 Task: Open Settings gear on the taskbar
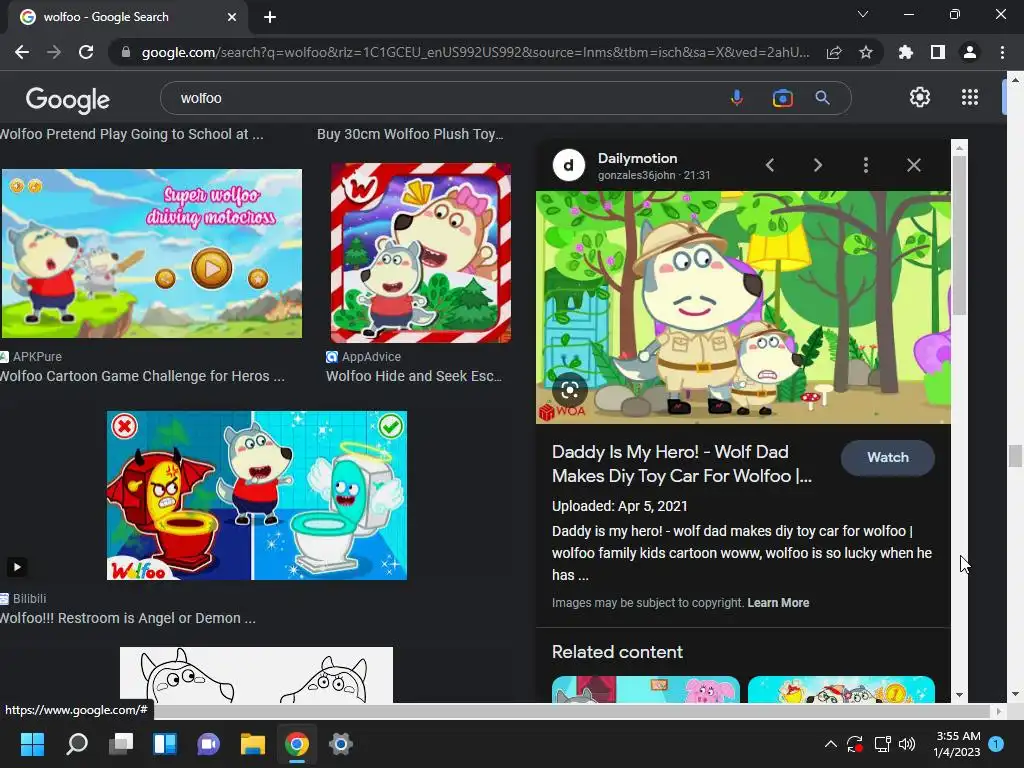point(340,744)
